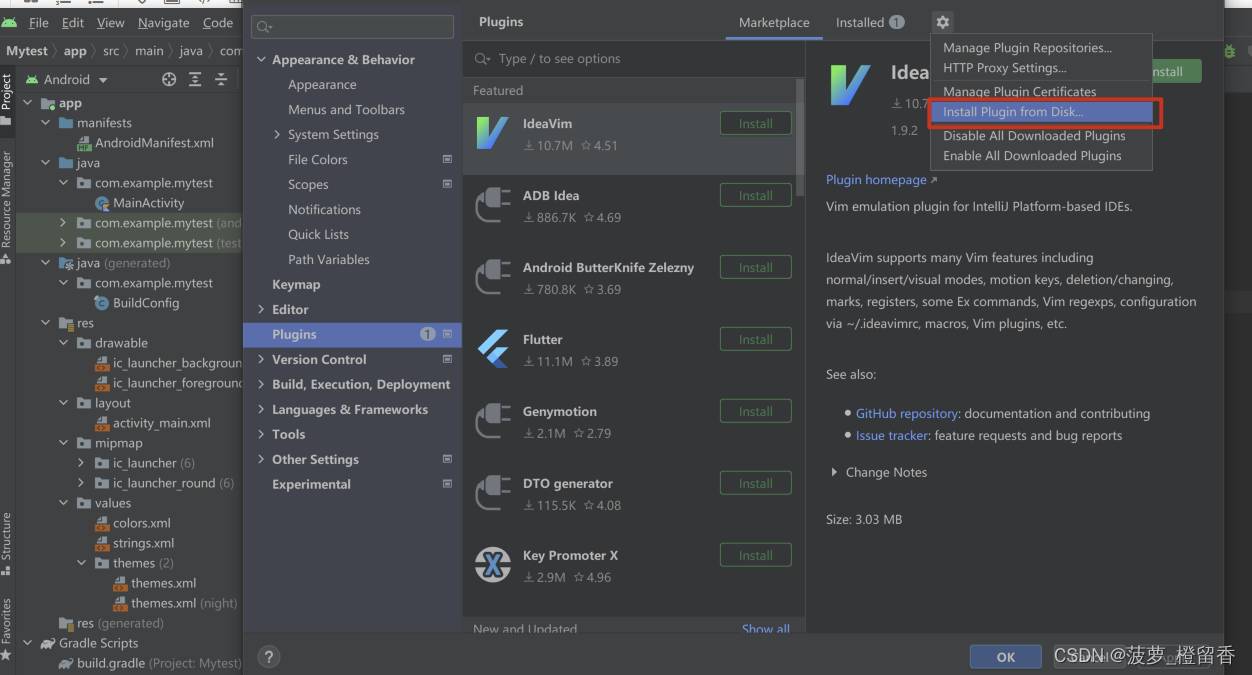Viewport: 1252px width, 675px height.
Task: Open the Project tool window stripe tab
Action: (6, 100)
